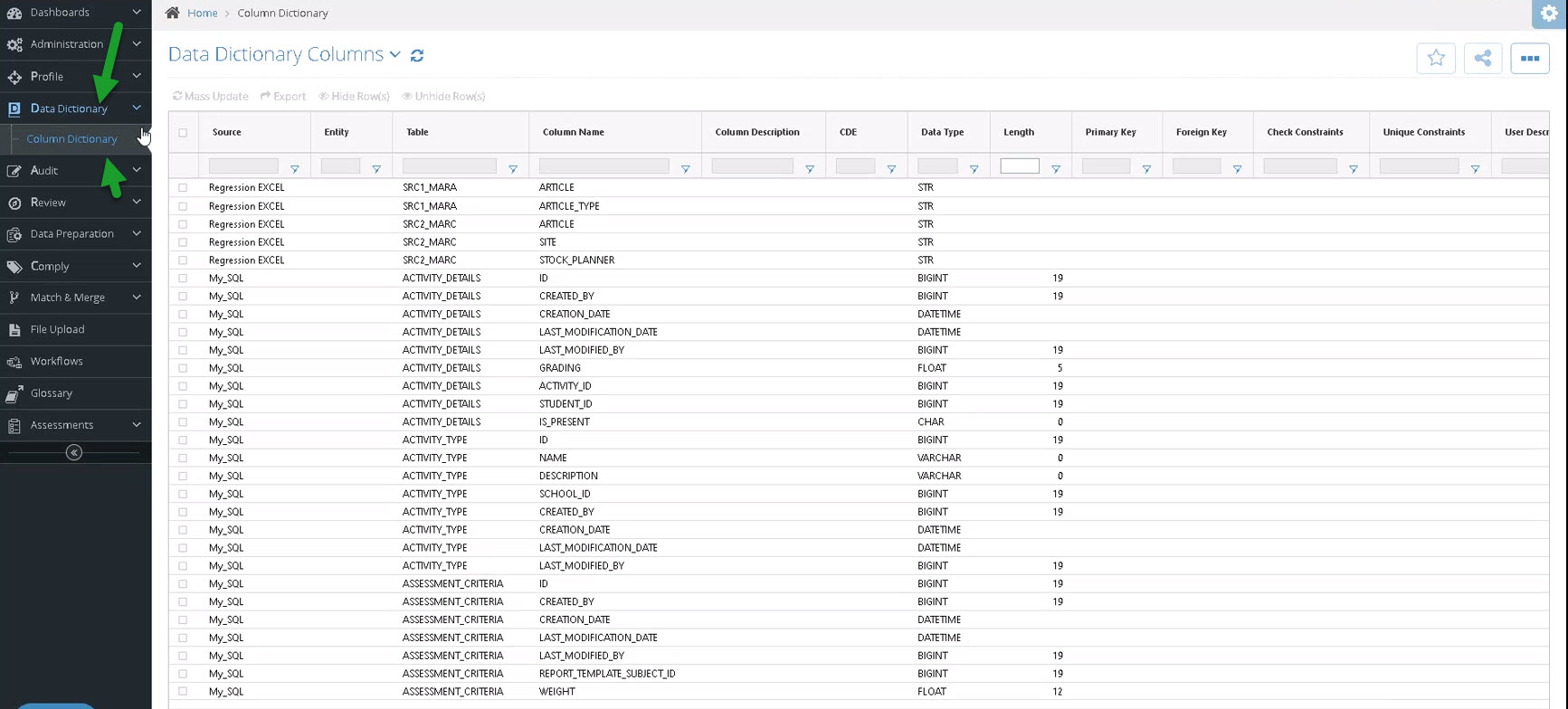Collapse the sidebar with double-arrow icon
This screenshot has width=1568, height=709.
[74, 452]
